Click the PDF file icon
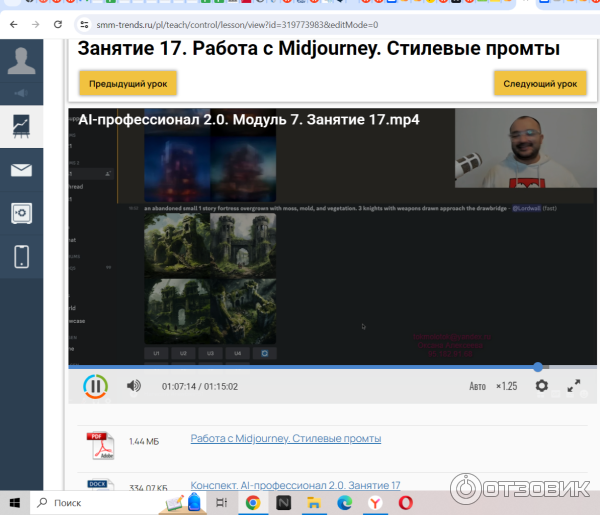The width and height of the screenshot is (600, 515). [x=100, y=446]
